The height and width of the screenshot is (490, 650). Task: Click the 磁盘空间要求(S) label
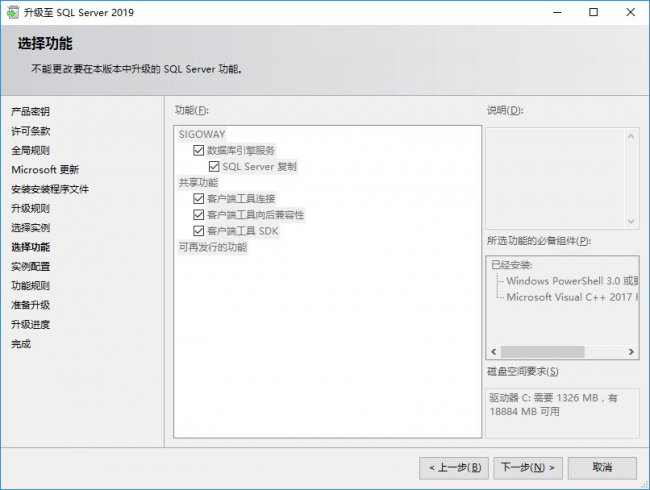tap(523, 371)
